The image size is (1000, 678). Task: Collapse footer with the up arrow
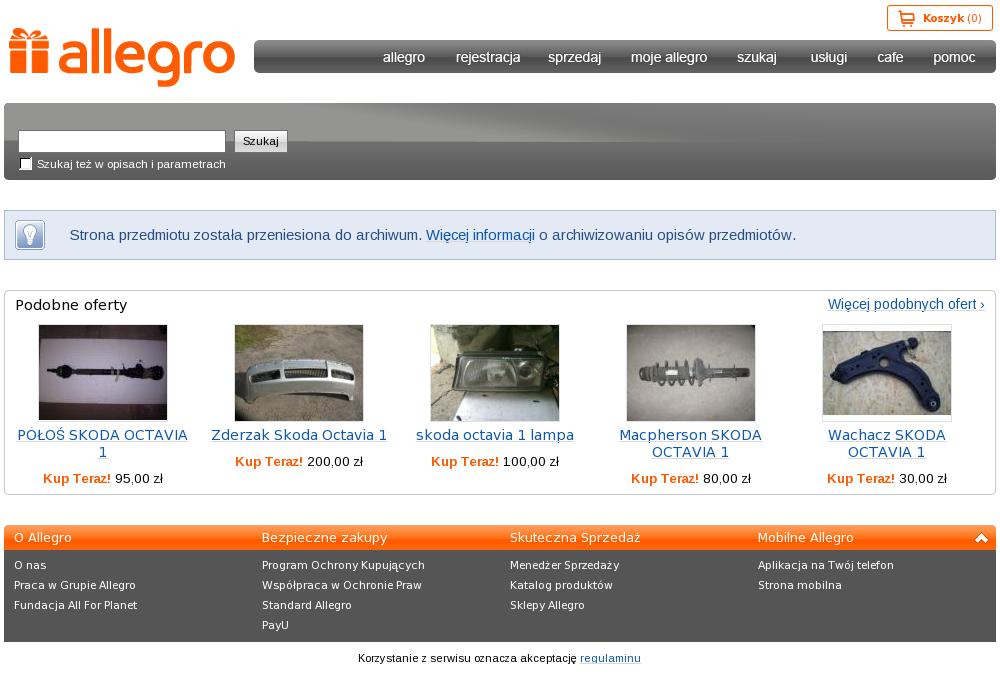(x=982, y=538)
